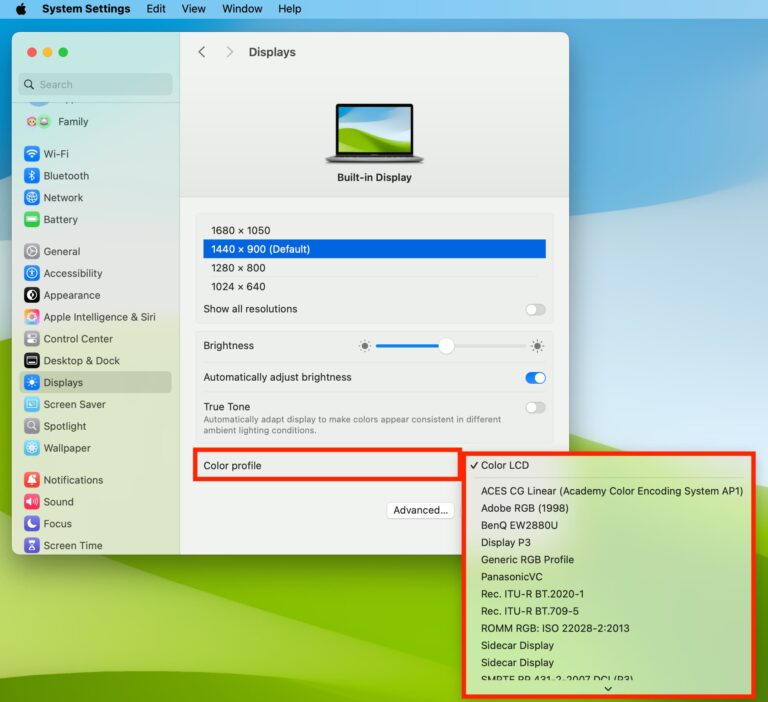The width and height of the screenshot is (768, 702).
Task: Go forward with the right chevron
Action: click(229, 52)
